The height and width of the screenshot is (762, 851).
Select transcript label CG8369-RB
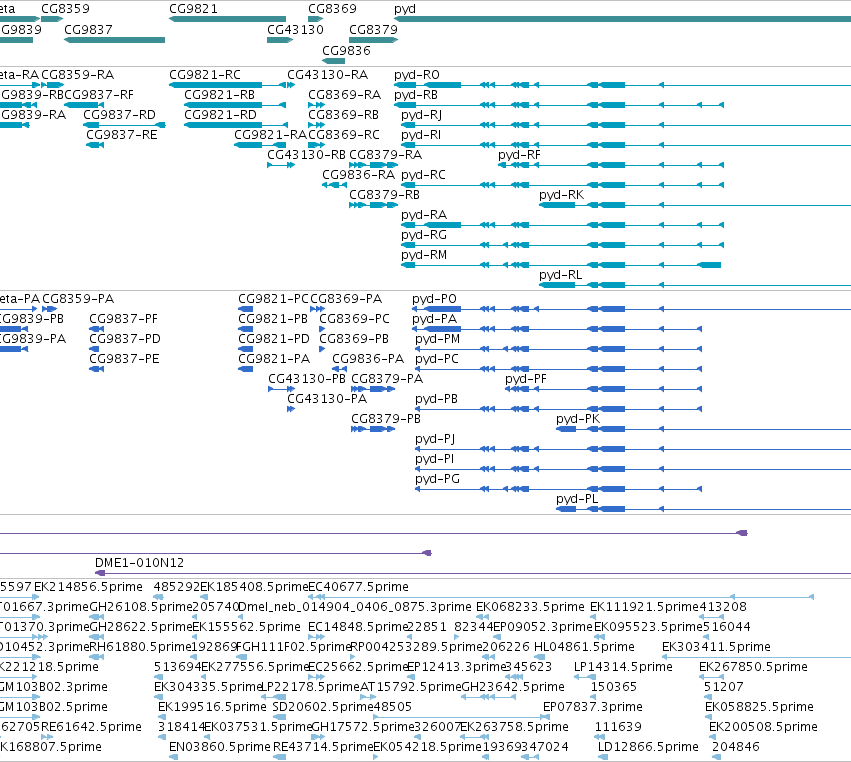pos(343,115)
